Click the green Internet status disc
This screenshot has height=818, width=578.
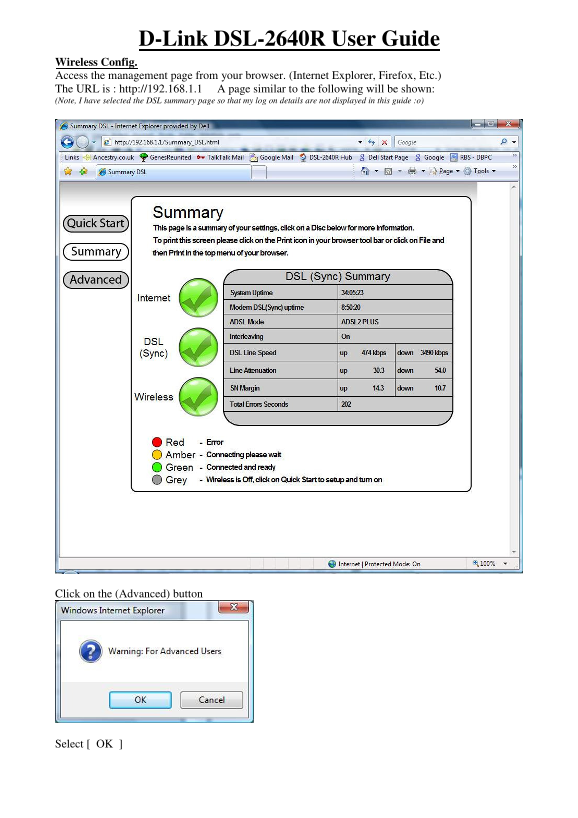click(x=199, y=298)
